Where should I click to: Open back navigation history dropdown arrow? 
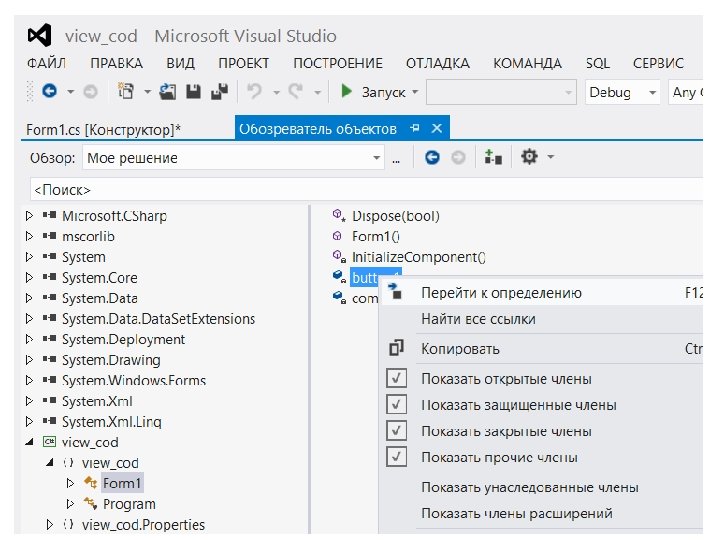(x=70, y=92)
